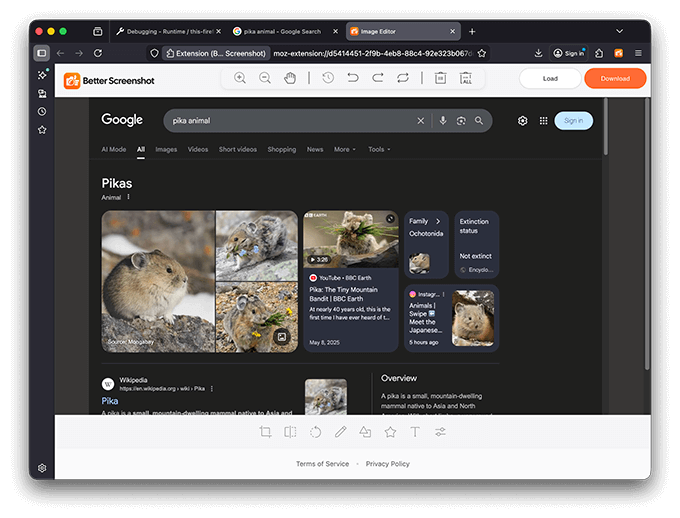Open the Shapes tool
This screenshot has height=518, width=680.
tap(365, 432)
